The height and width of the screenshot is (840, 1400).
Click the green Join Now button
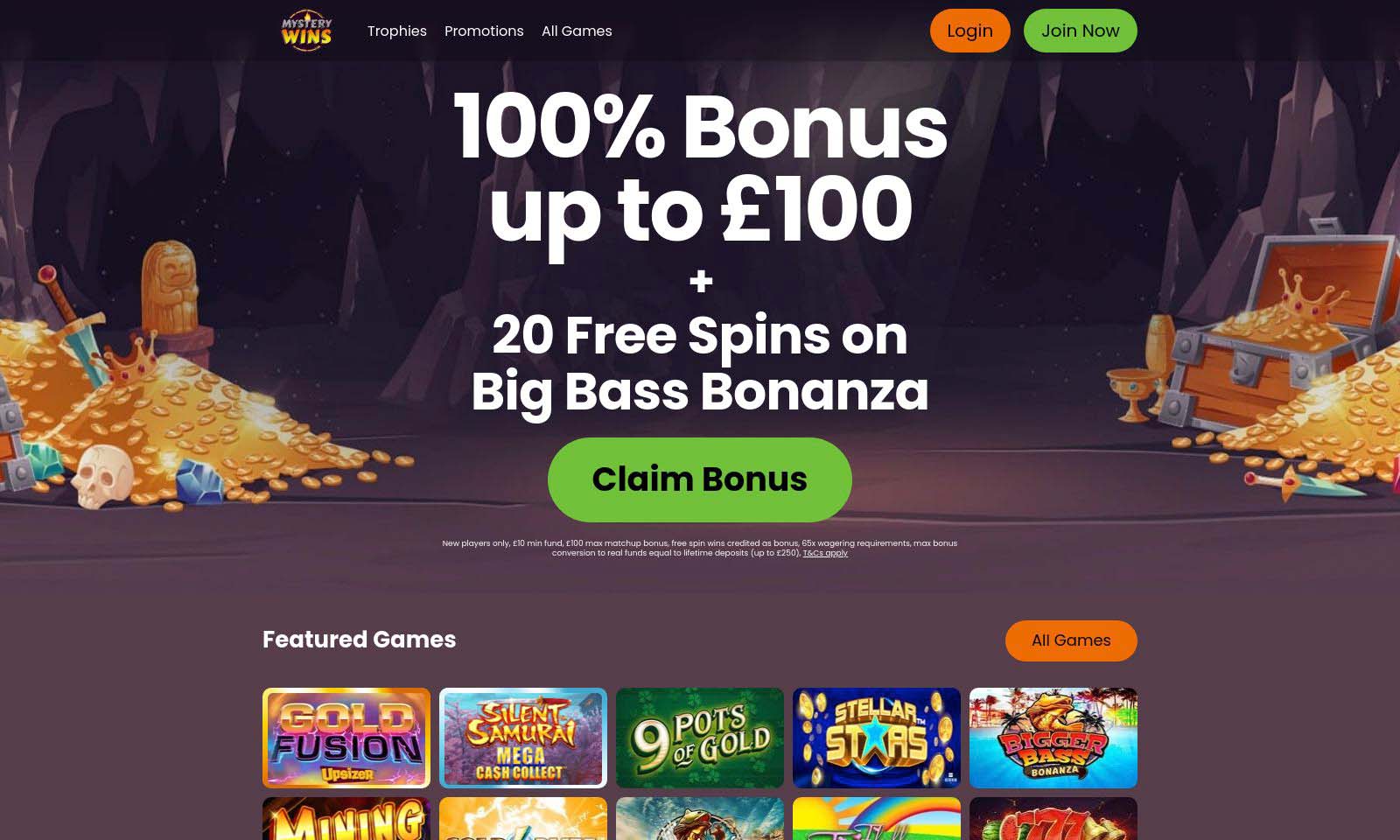tap(1080, 31)
